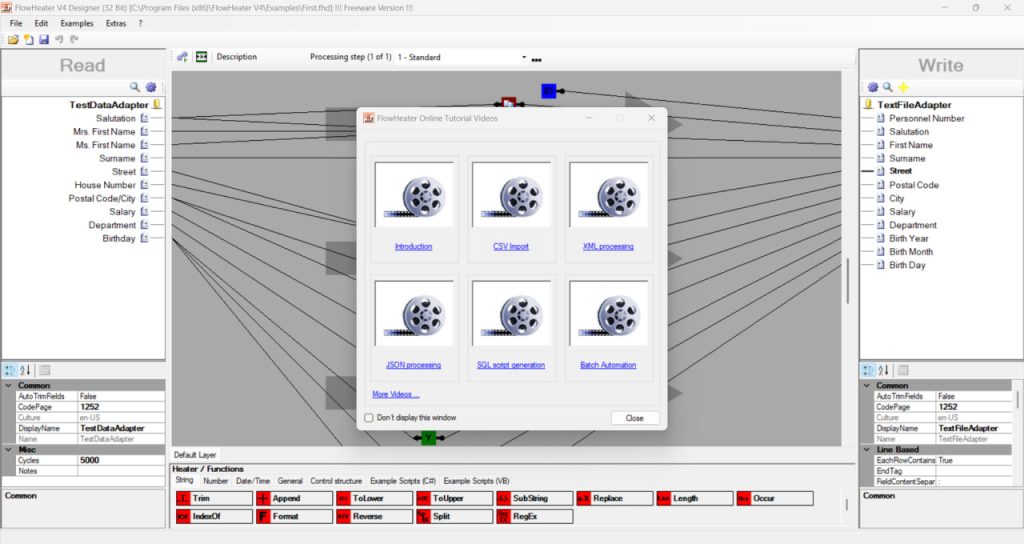Click the magnifier icon in Write panel
This screenshot has width=1024, height=544.
click(x=888, y=87)
